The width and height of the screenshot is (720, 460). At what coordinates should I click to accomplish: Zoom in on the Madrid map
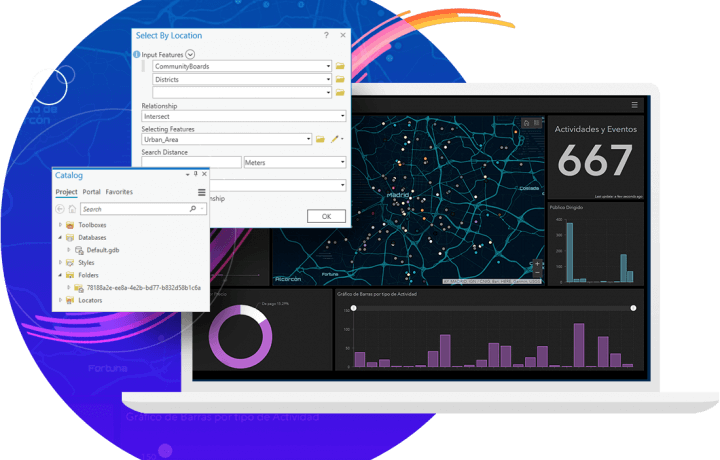point(537,264)
